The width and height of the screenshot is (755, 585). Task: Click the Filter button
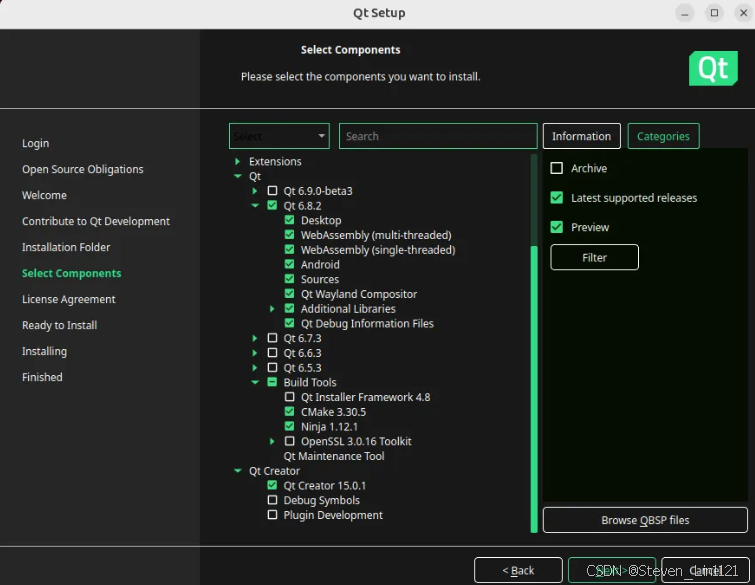(x=595, y=258)
